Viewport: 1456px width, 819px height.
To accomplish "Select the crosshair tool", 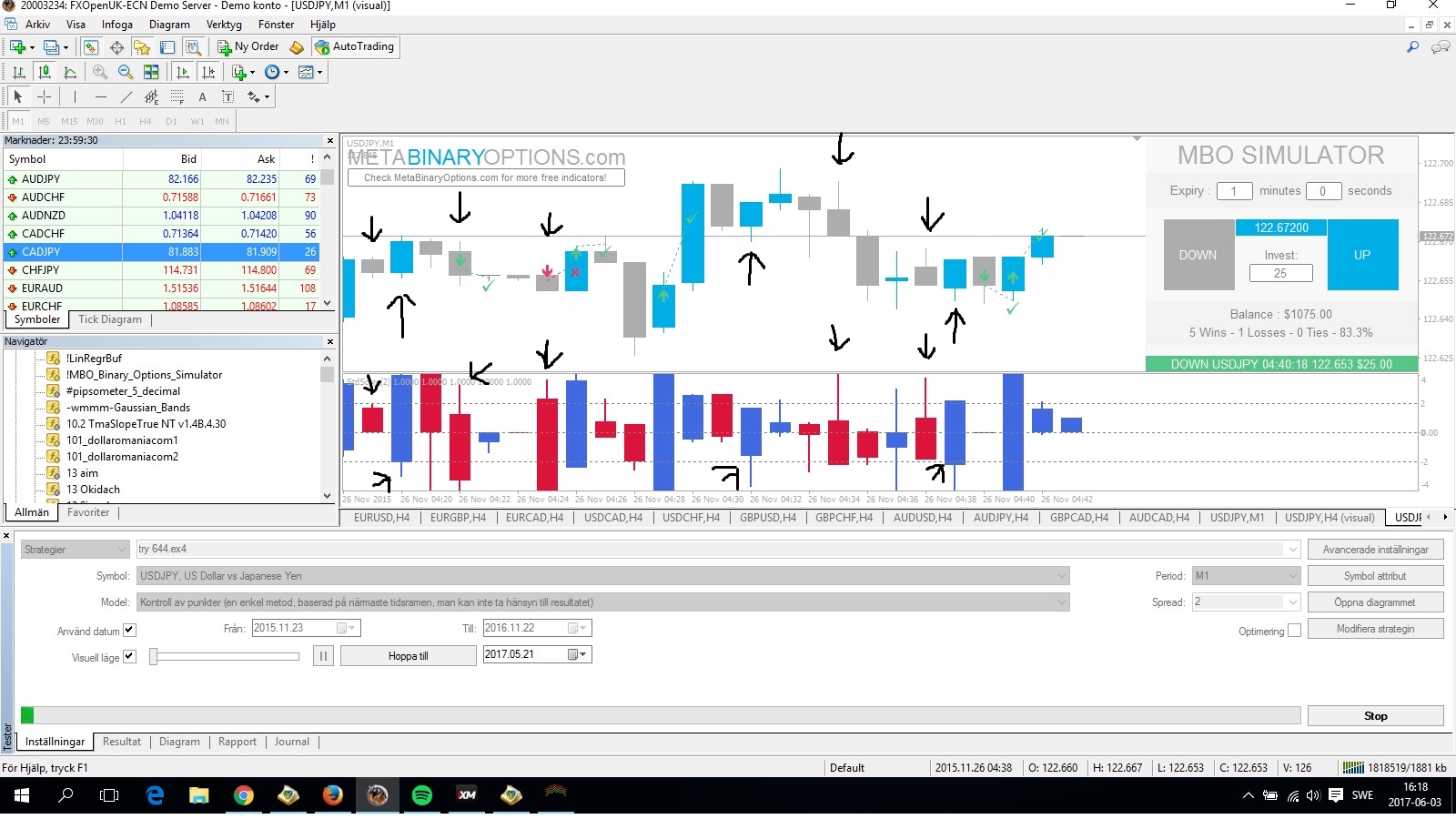I will [44, 96].
